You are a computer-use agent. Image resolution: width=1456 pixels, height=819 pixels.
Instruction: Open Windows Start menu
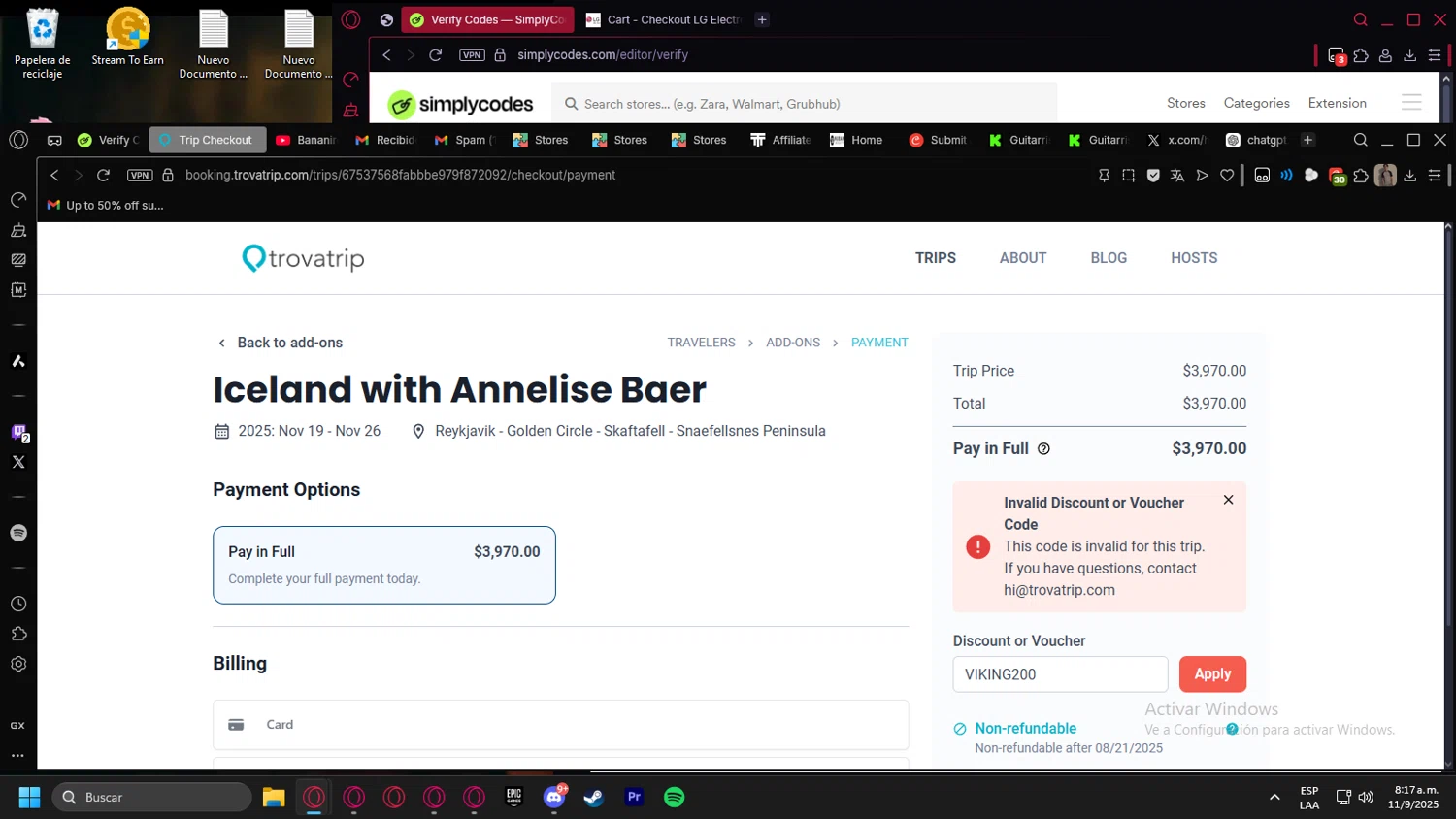(x=29, y=798)
